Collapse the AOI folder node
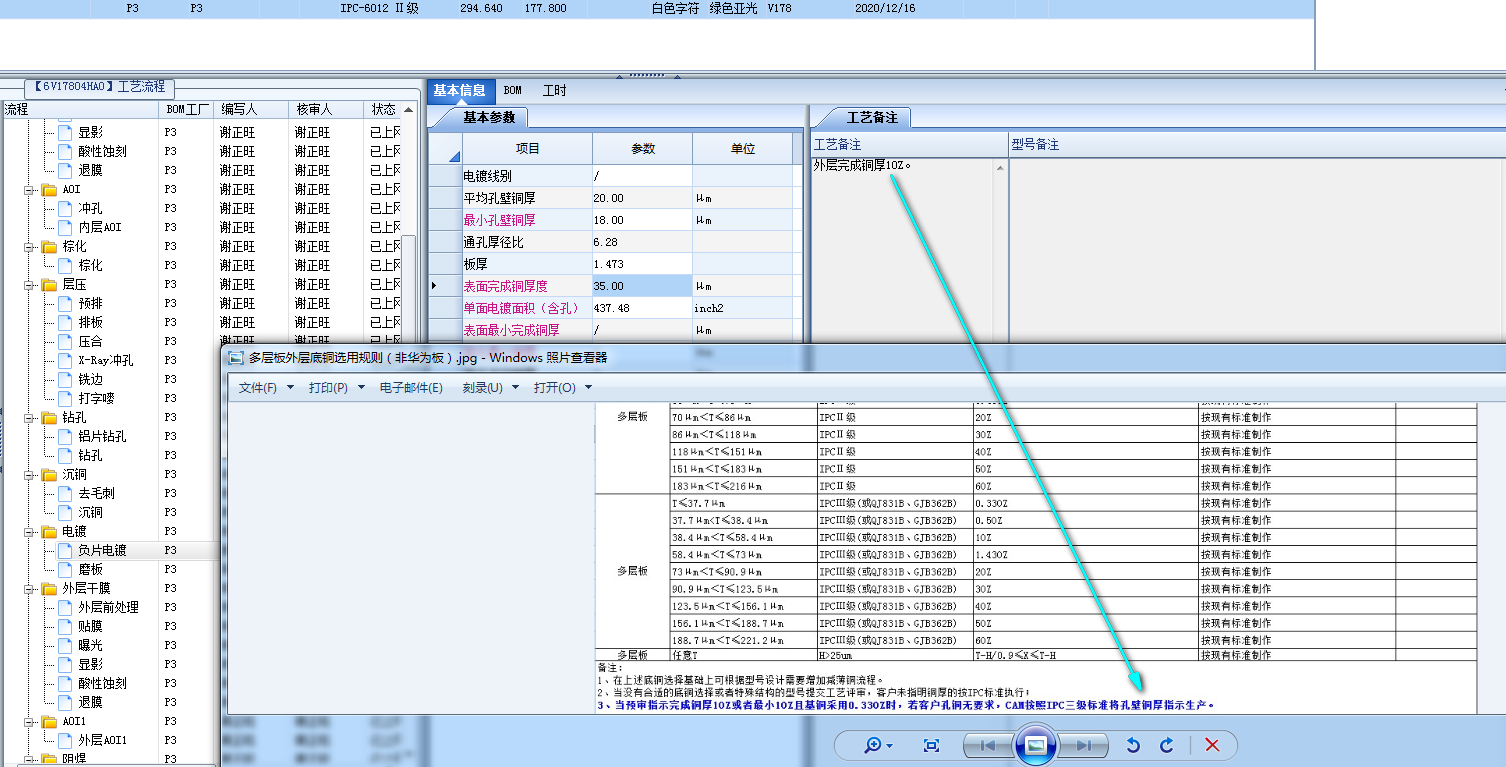This screenshot has height=767, width=1506. pos(31,189)
